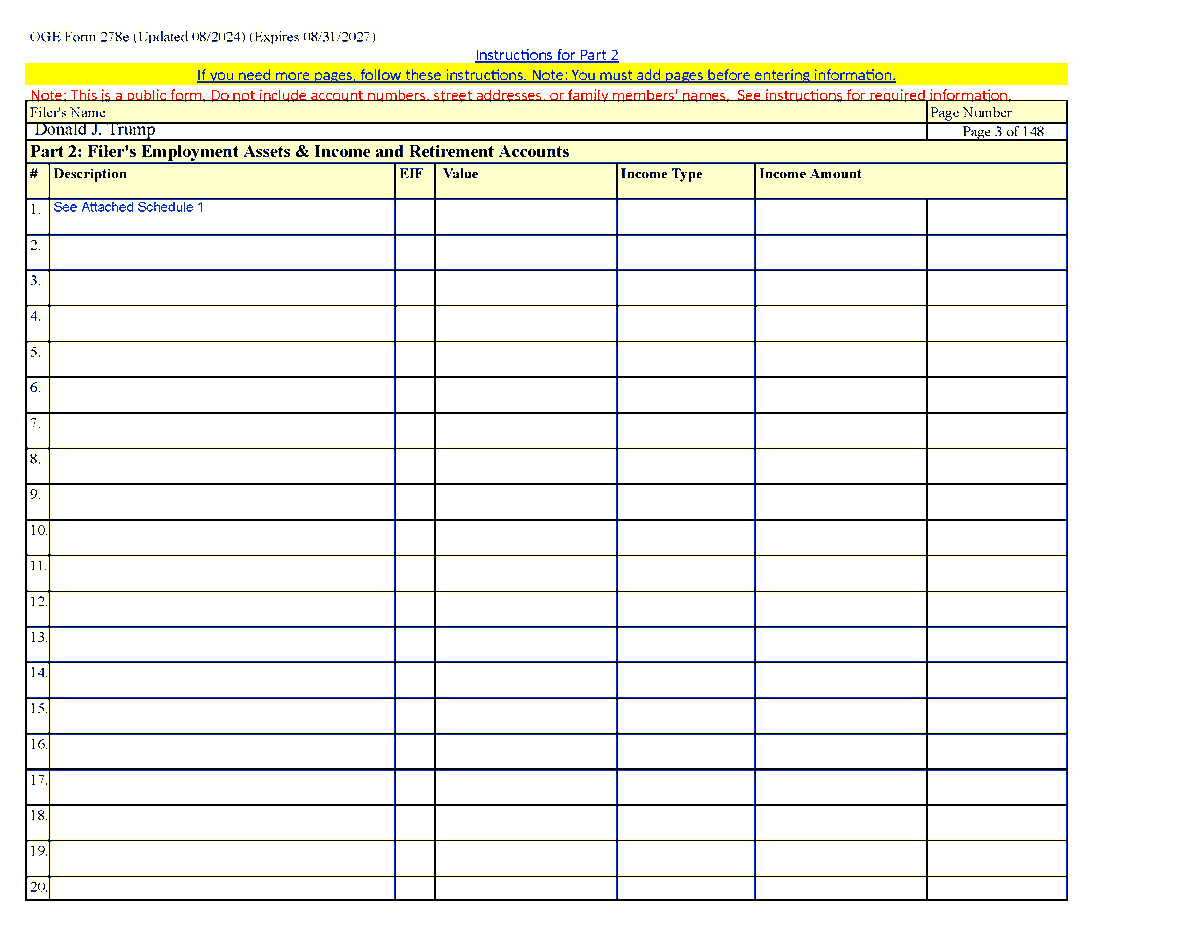Screen dimensions: 1200x927
Task: Select the Description cell in row 15
Action: point(222,716)
